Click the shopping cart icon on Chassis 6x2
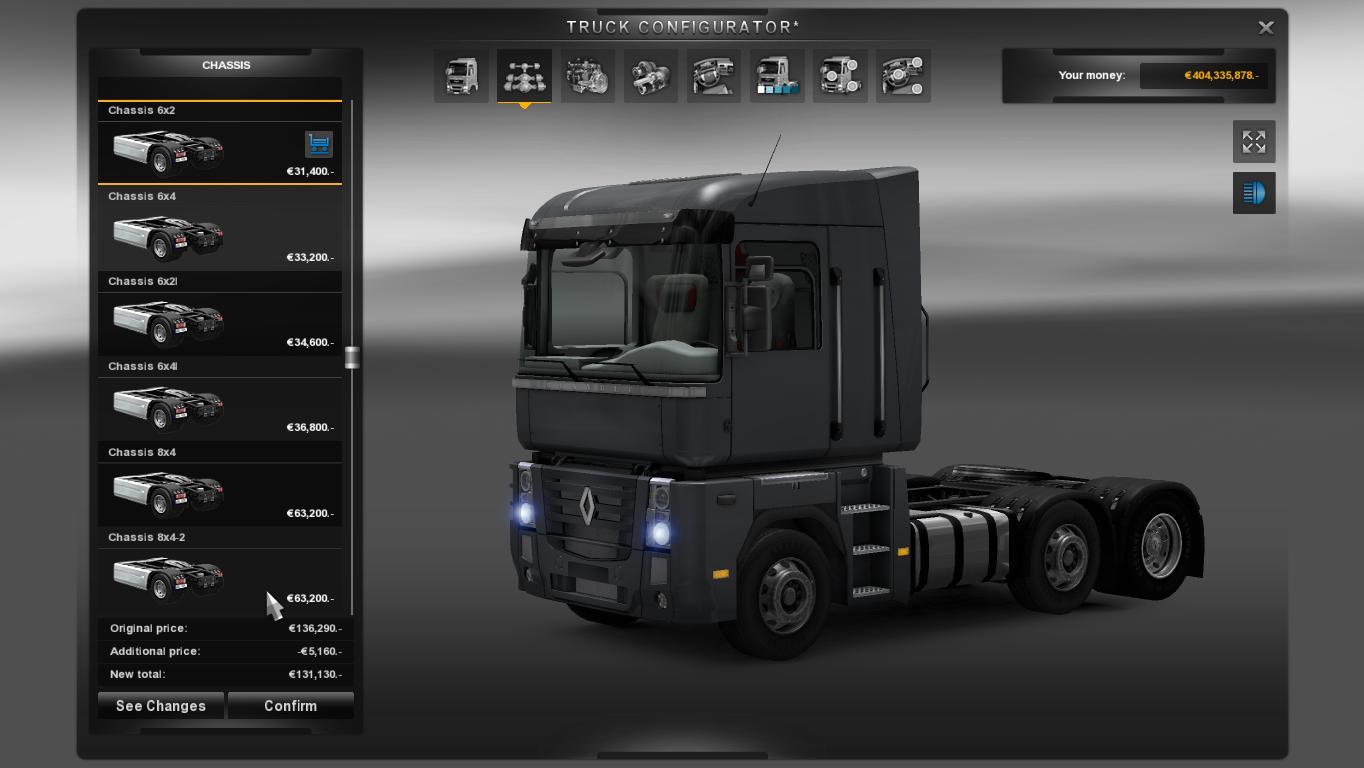This screenshot has height=768, width=1364. tap(318, 144)
